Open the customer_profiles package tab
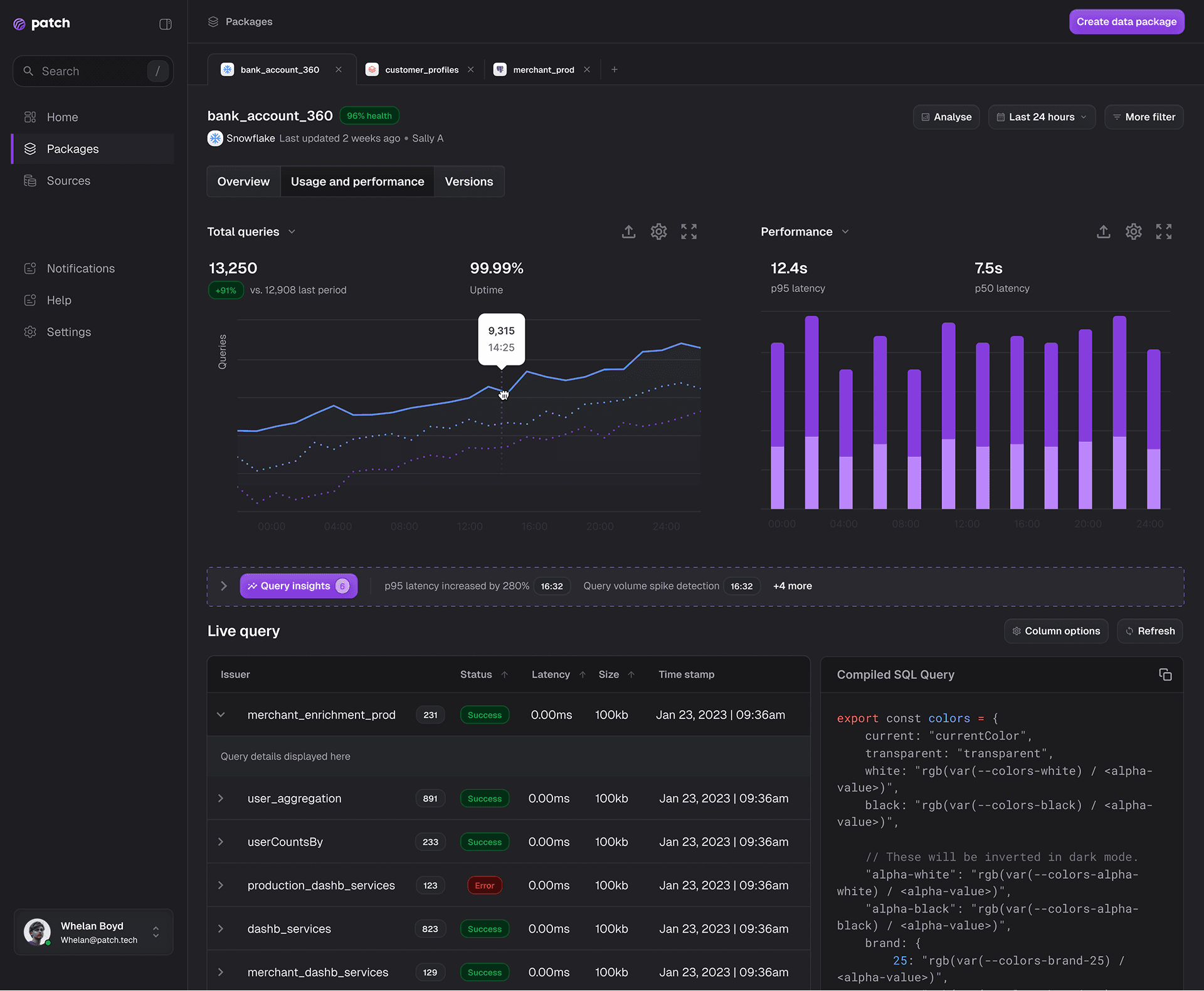Screen dimensions: 1204x991 tap(421, 70)
